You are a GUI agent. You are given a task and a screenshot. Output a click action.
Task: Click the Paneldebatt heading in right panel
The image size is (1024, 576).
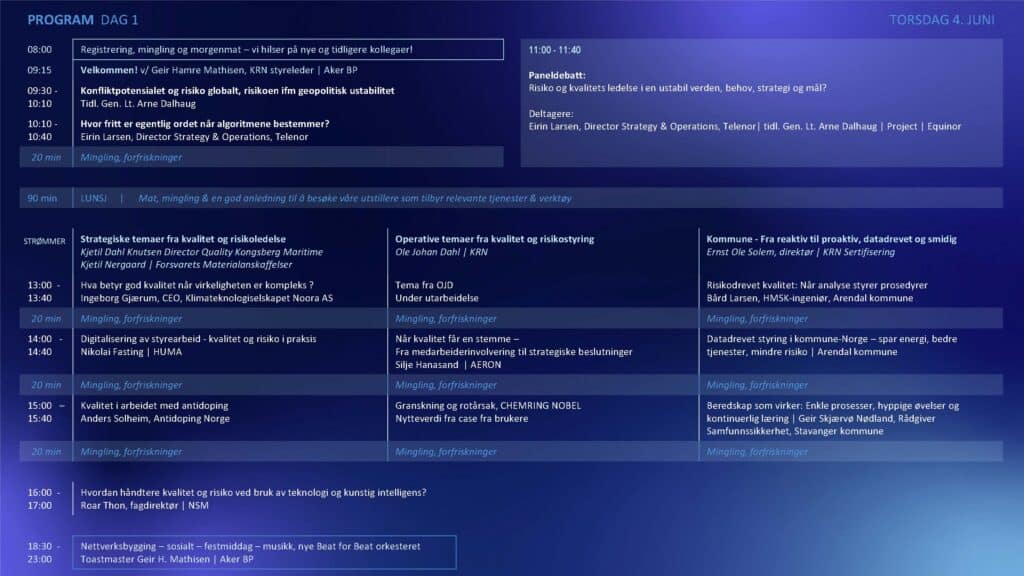point(557,75)
